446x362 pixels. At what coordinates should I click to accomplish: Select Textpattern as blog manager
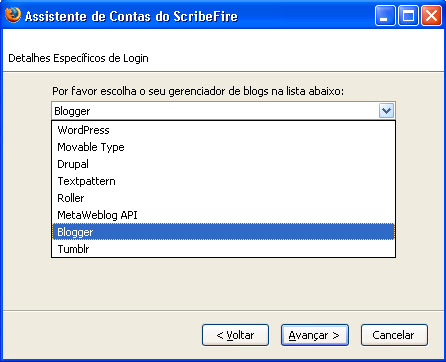click(223, 181)
